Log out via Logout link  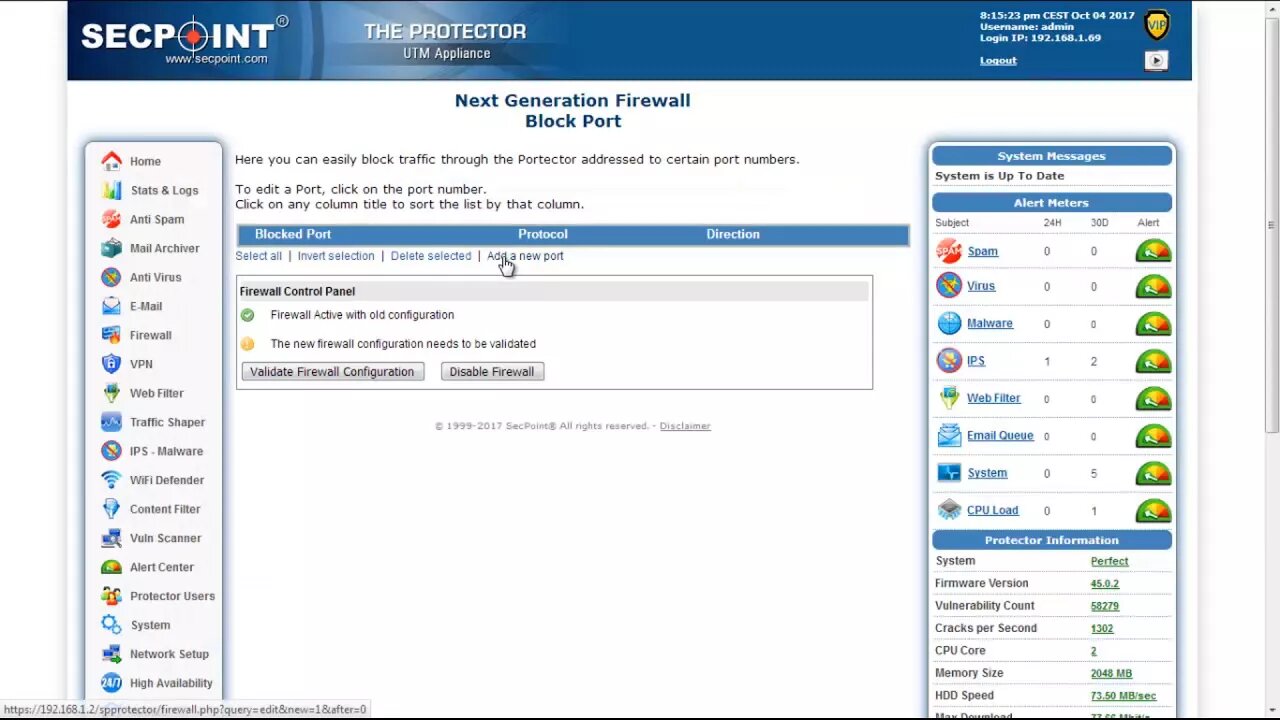pyautogui.click(x=998, y=60)
